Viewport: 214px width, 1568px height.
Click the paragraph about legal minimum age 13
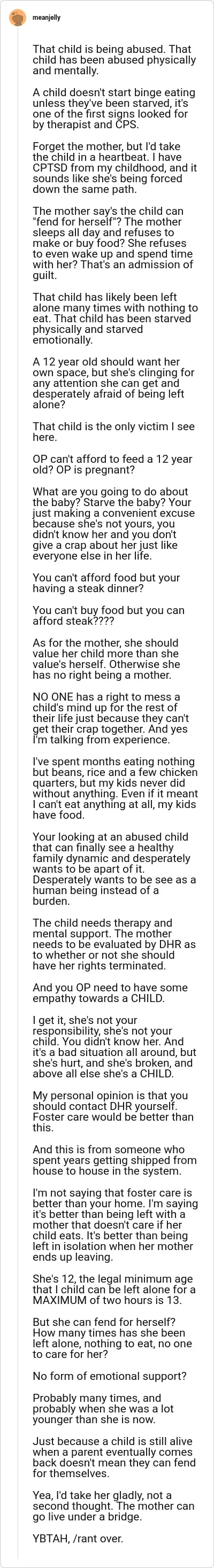tap(114, 1273)
